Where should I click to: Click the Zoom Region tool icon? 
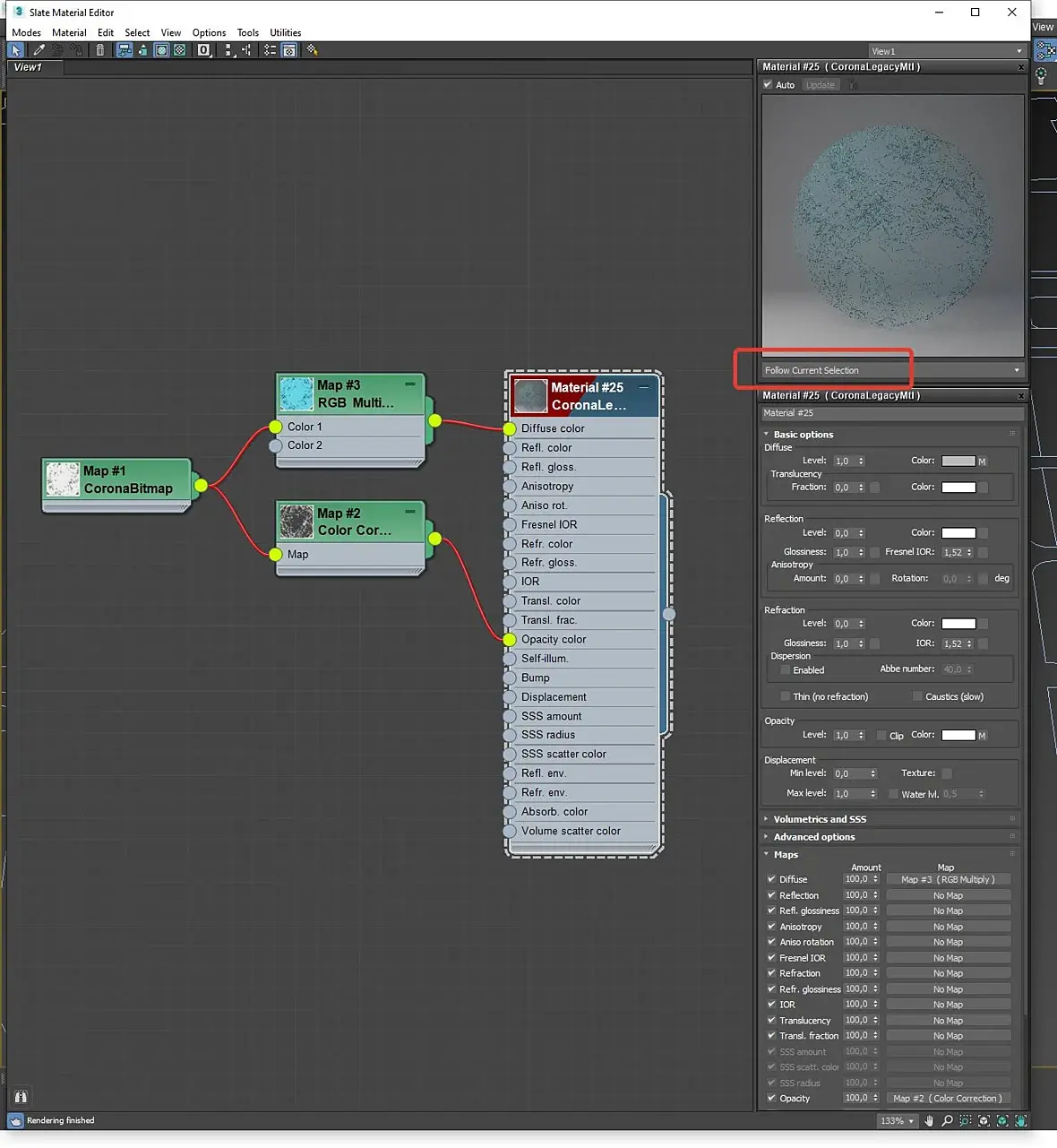pos(966,1121)
